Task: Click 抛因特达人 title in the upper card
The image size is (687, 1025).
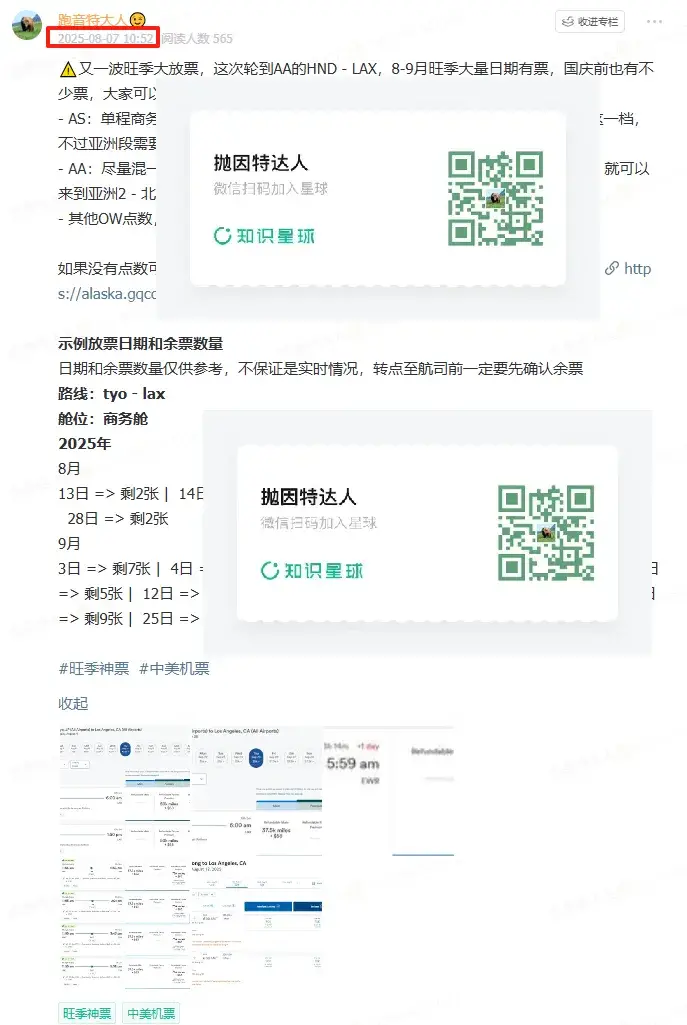Action: point(261,163)
